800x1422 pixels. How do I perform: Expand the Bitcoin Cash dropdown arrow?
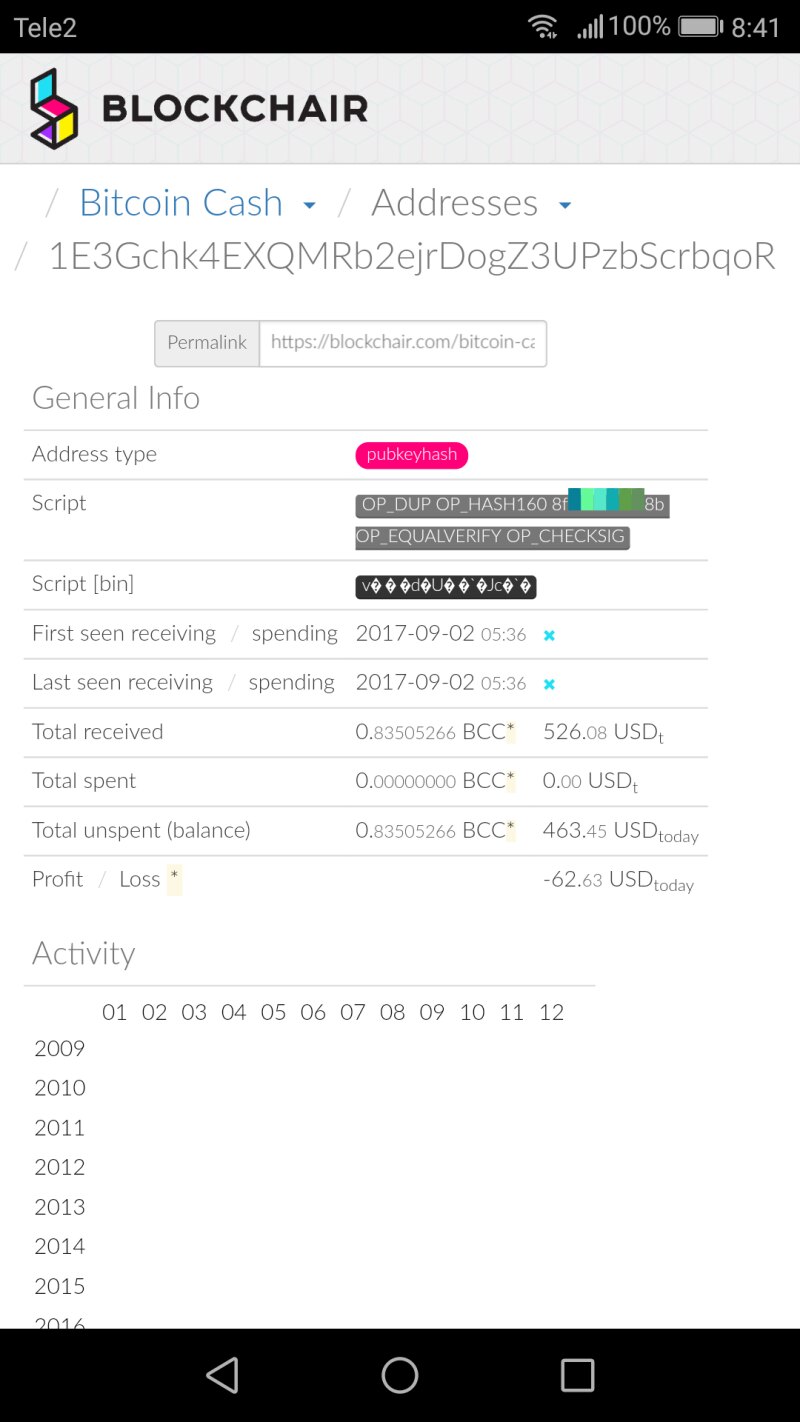coord(310,205)
